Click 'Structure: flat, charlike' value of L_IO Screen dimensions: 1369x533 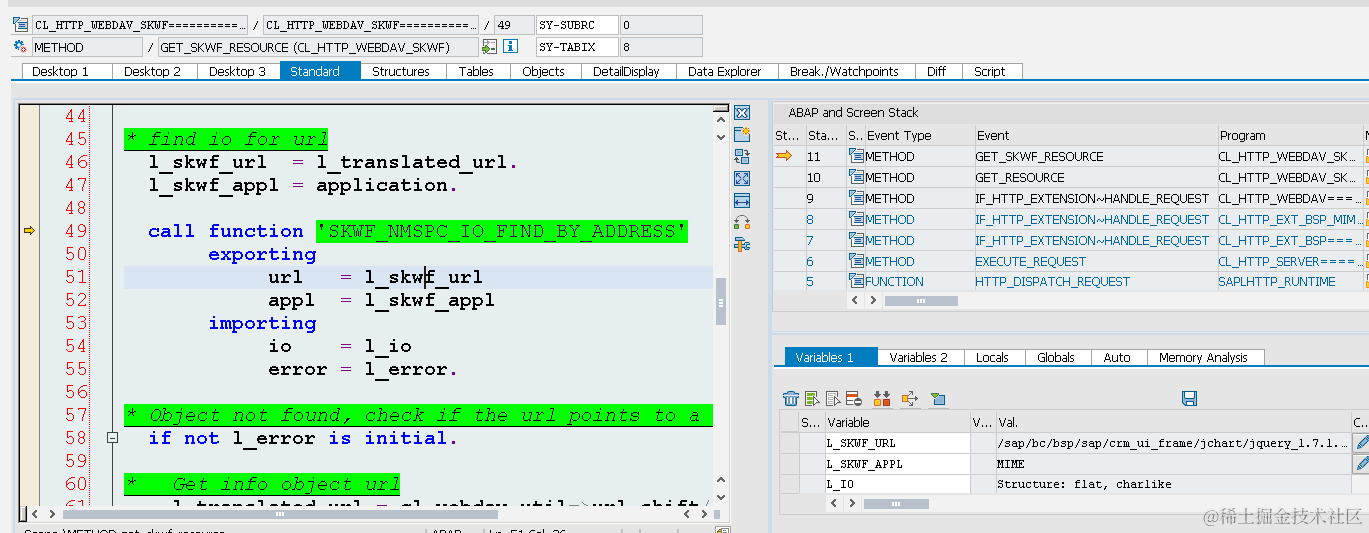point(1084,484)
